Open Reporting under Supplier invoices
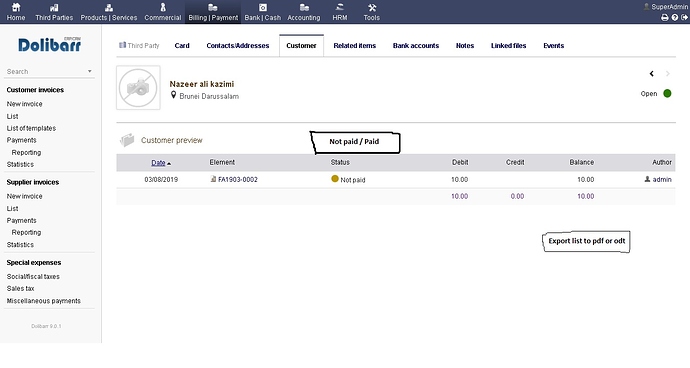 (x=26, y=232)
